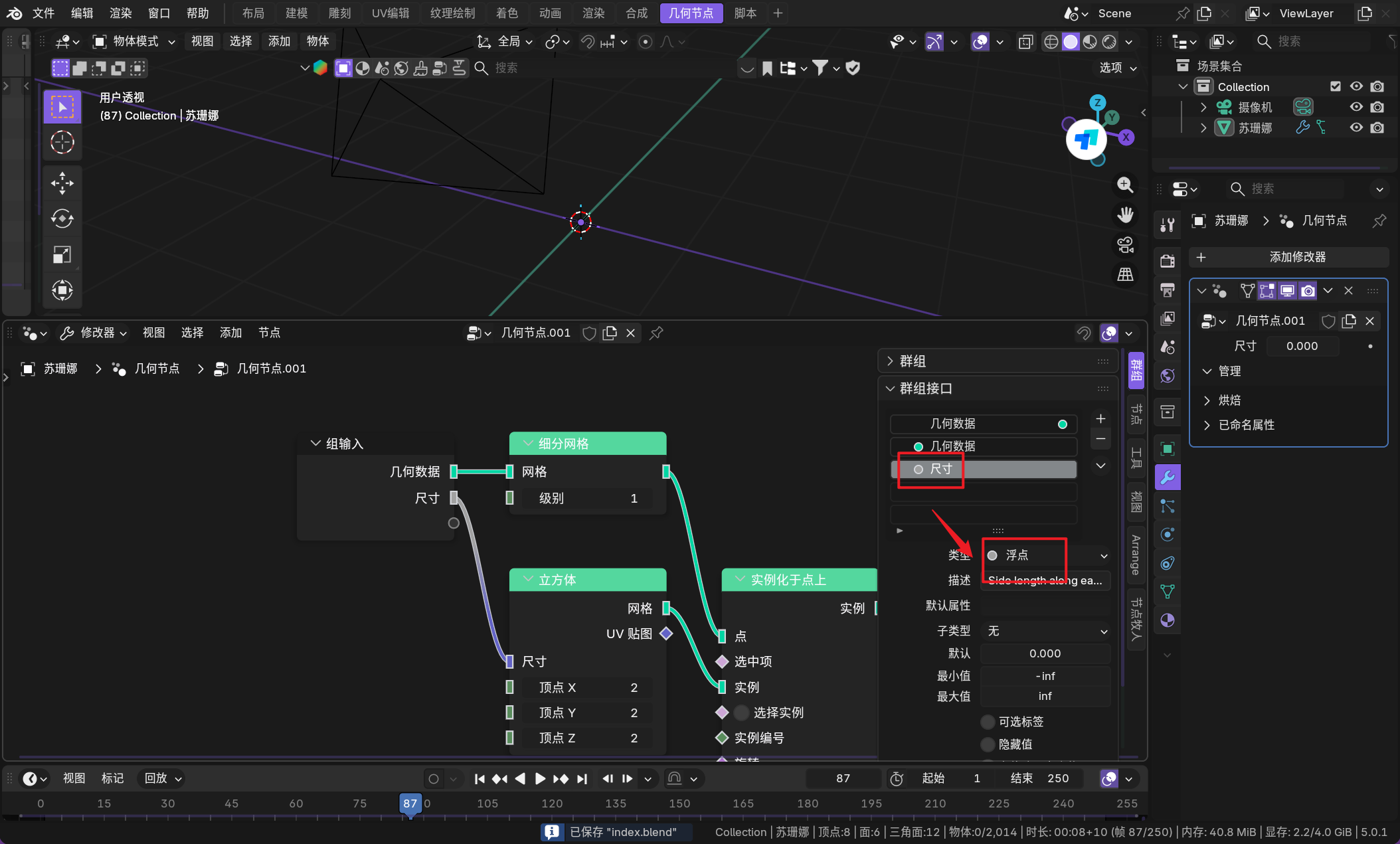Click the zoom magnifier viewport icon
The height and width of the screenshot is (844, 1400).
pyautogui.click(x=1125, y=185)
